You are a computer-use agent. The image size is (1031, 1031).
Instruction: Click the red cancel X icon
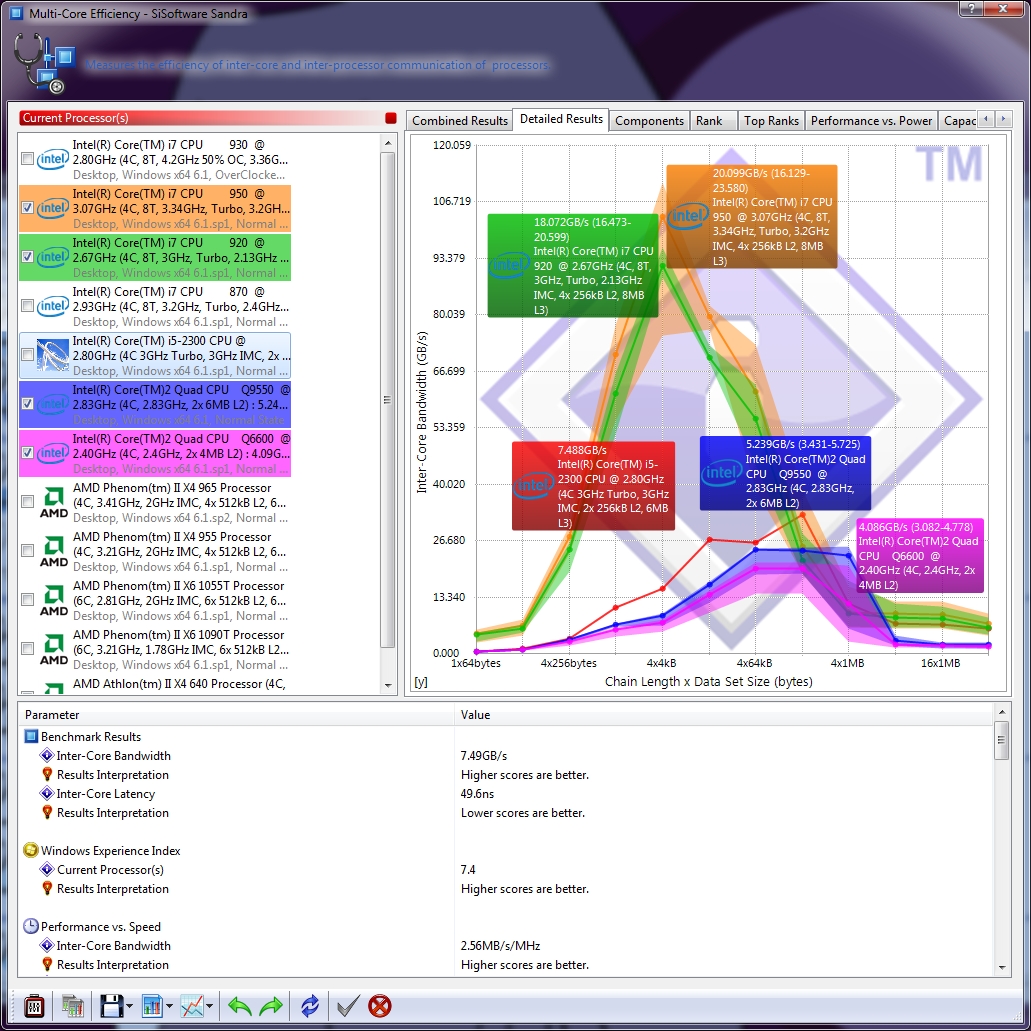(x=379, y=1006)
